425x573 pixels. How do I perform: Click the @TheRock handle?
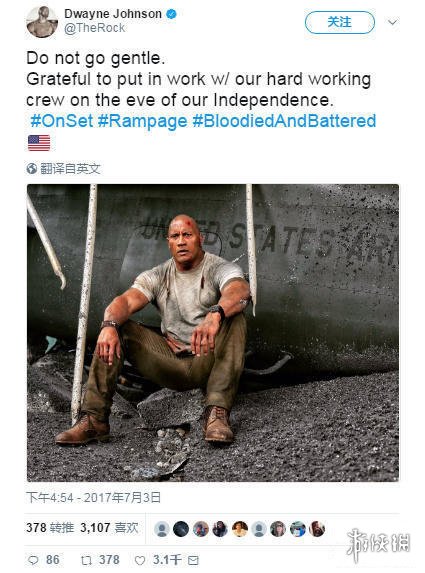pyautogui.click(x=95, y=28)
